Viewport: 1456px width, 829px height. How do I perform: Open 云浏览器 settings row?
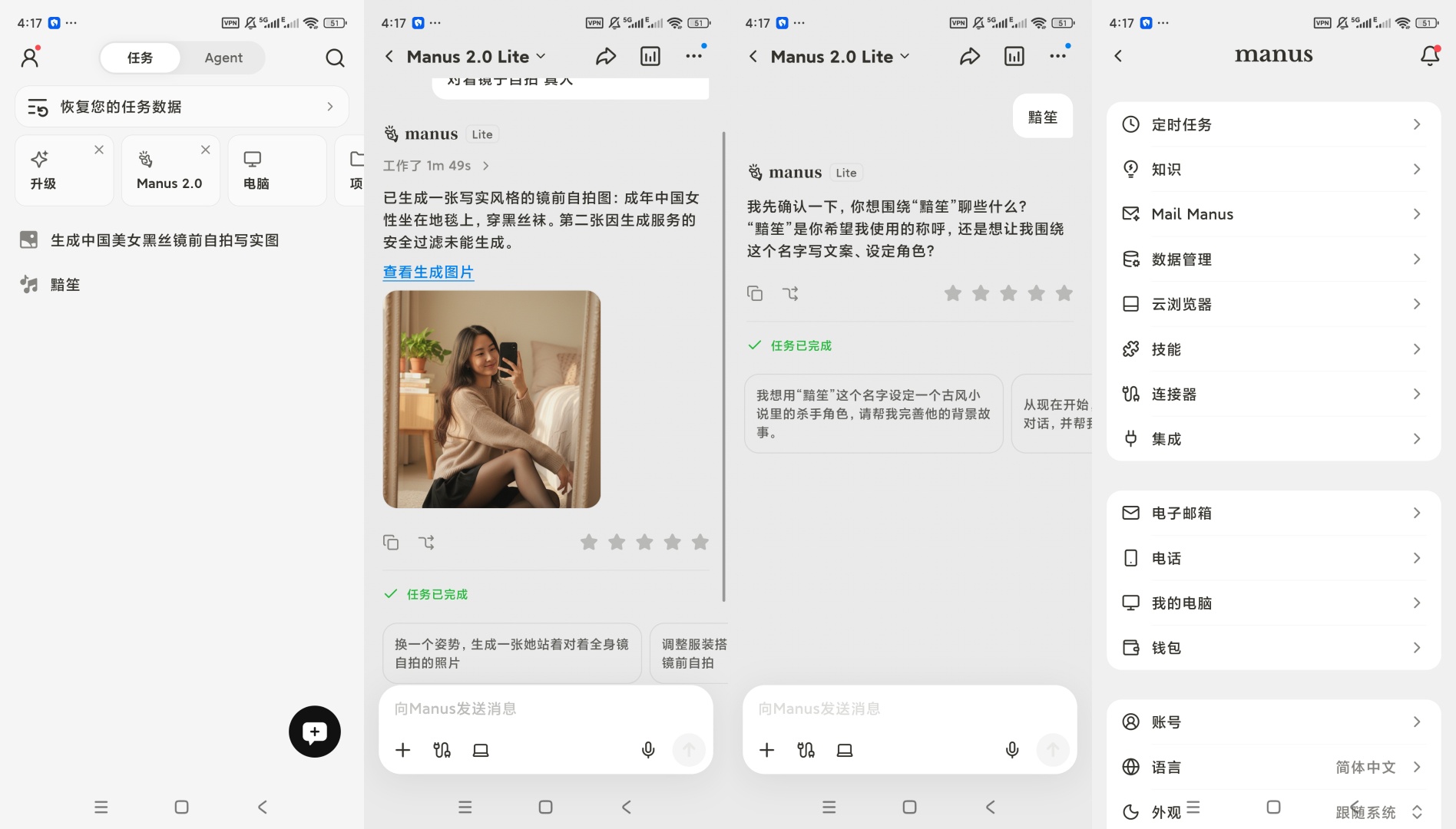click(x=1273, y=304)
